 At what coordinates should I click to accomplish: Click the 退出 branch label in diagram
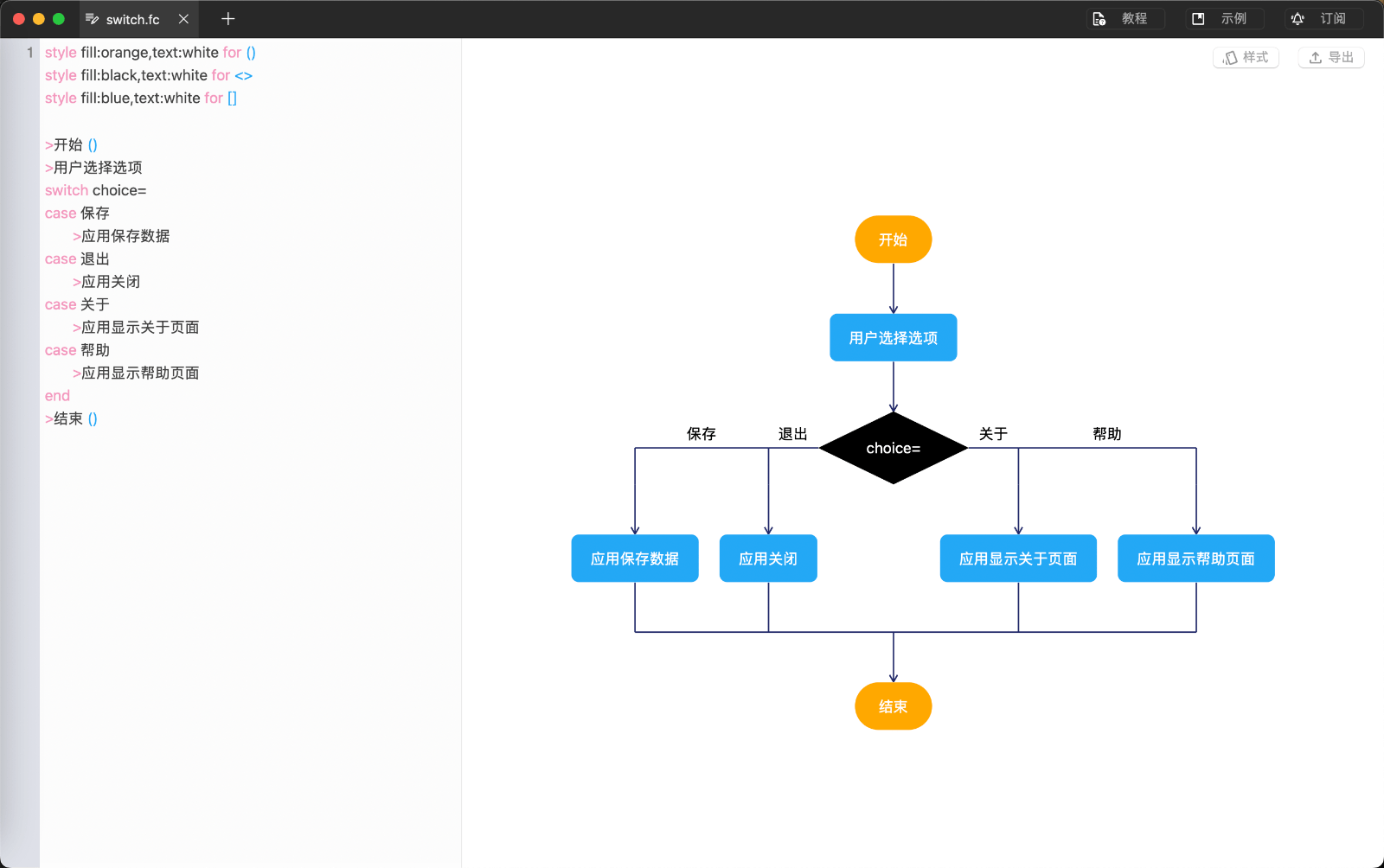pos(793,434)
